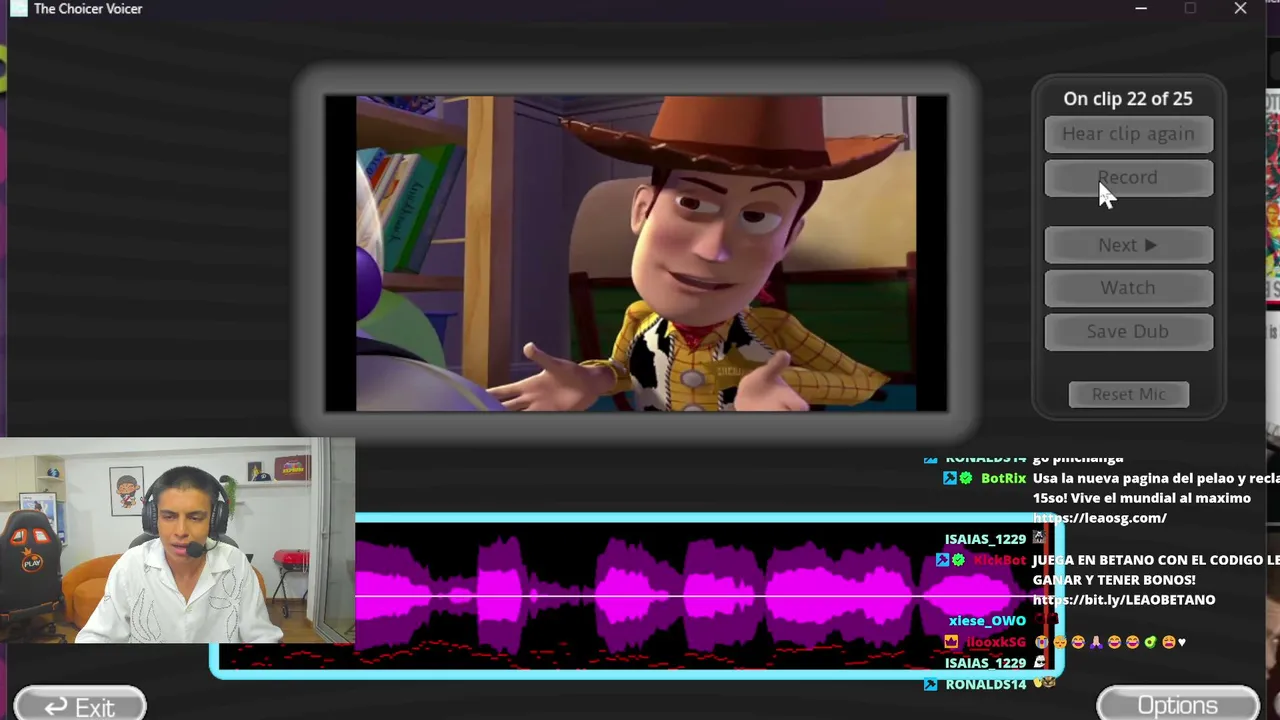
Task: Save the dub with Save Dub
Action: point(1128,332)
